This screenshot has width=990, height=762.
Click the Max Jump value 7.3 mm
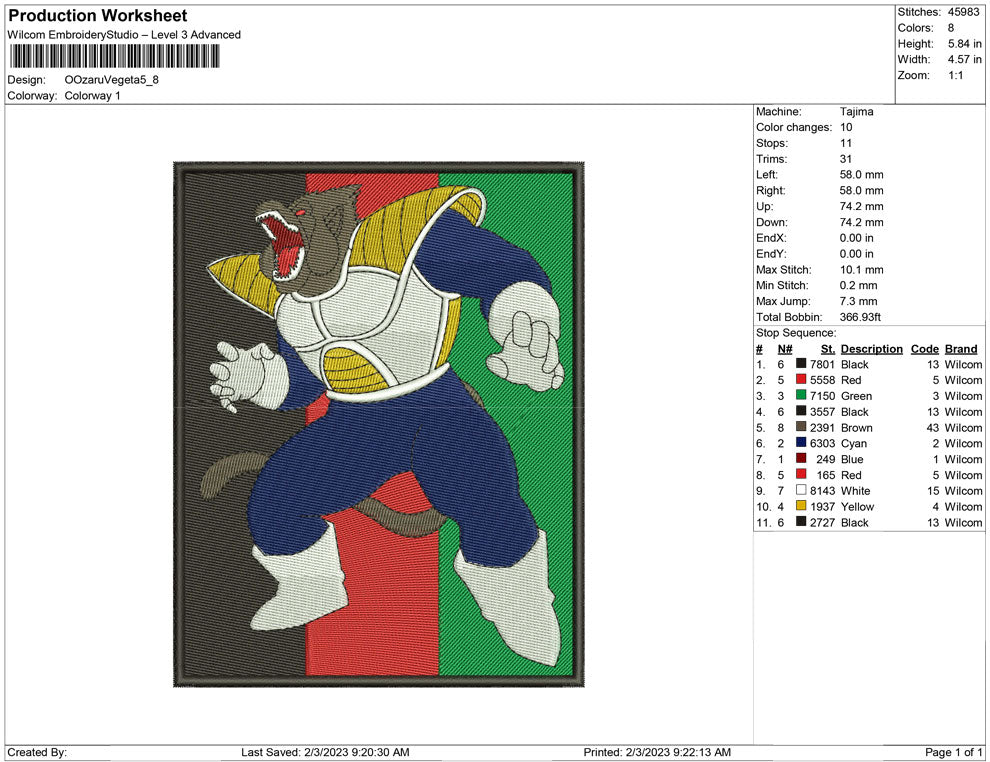click(858, 301)
